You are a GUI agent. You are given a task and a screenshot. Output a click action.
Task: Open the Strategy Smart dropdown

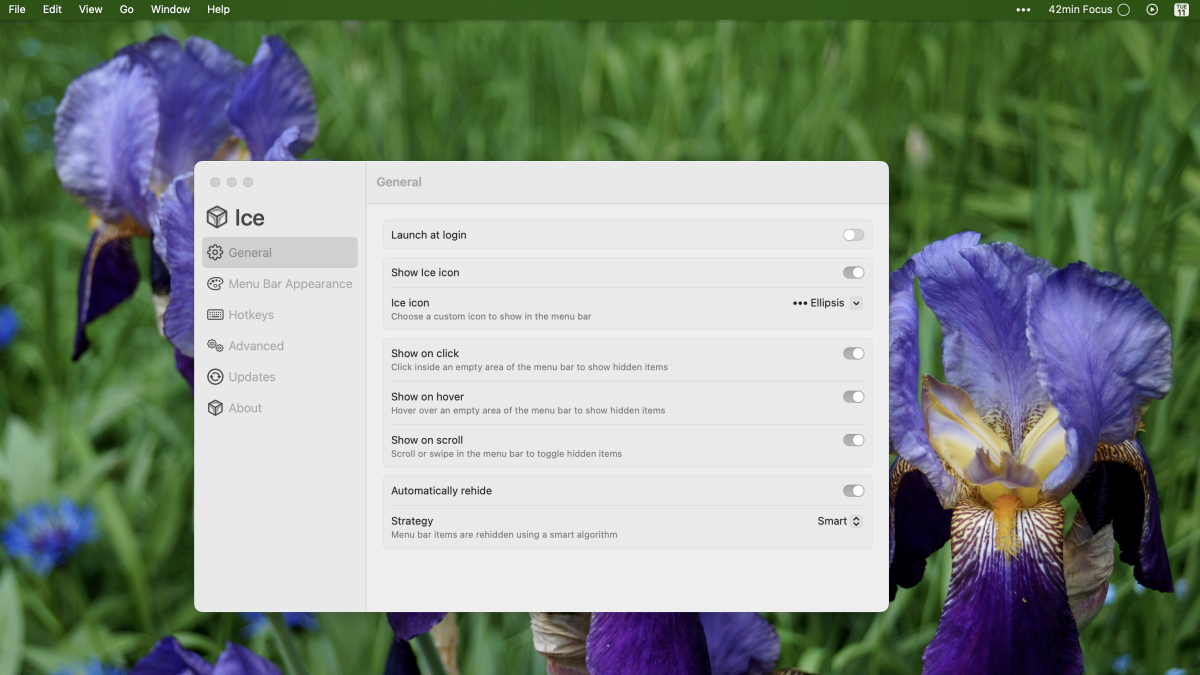click(839, 521)
